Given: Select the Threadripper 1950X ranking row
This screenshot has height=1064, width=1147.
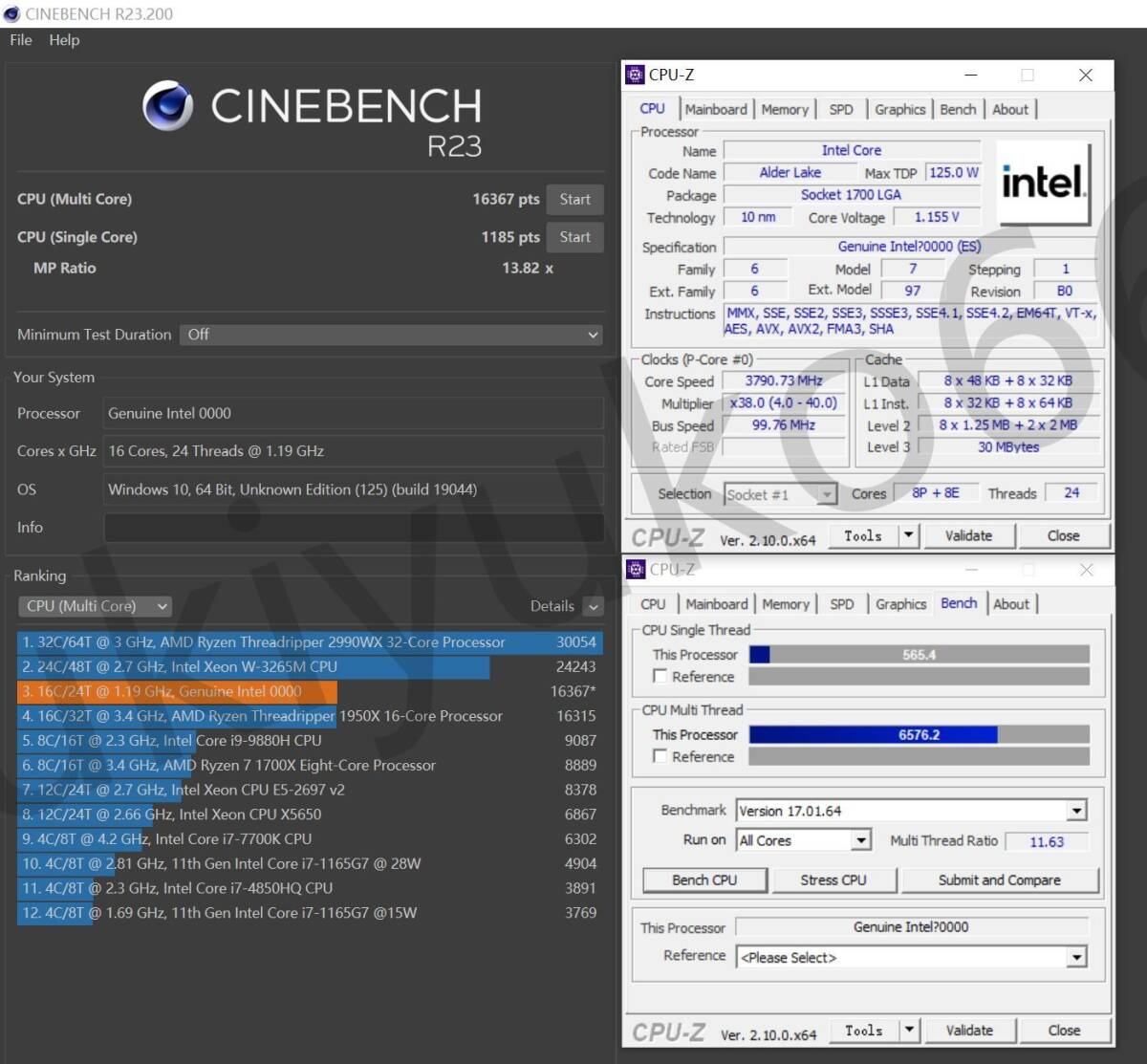Looking at the screenshot, I should coord(310,716).
